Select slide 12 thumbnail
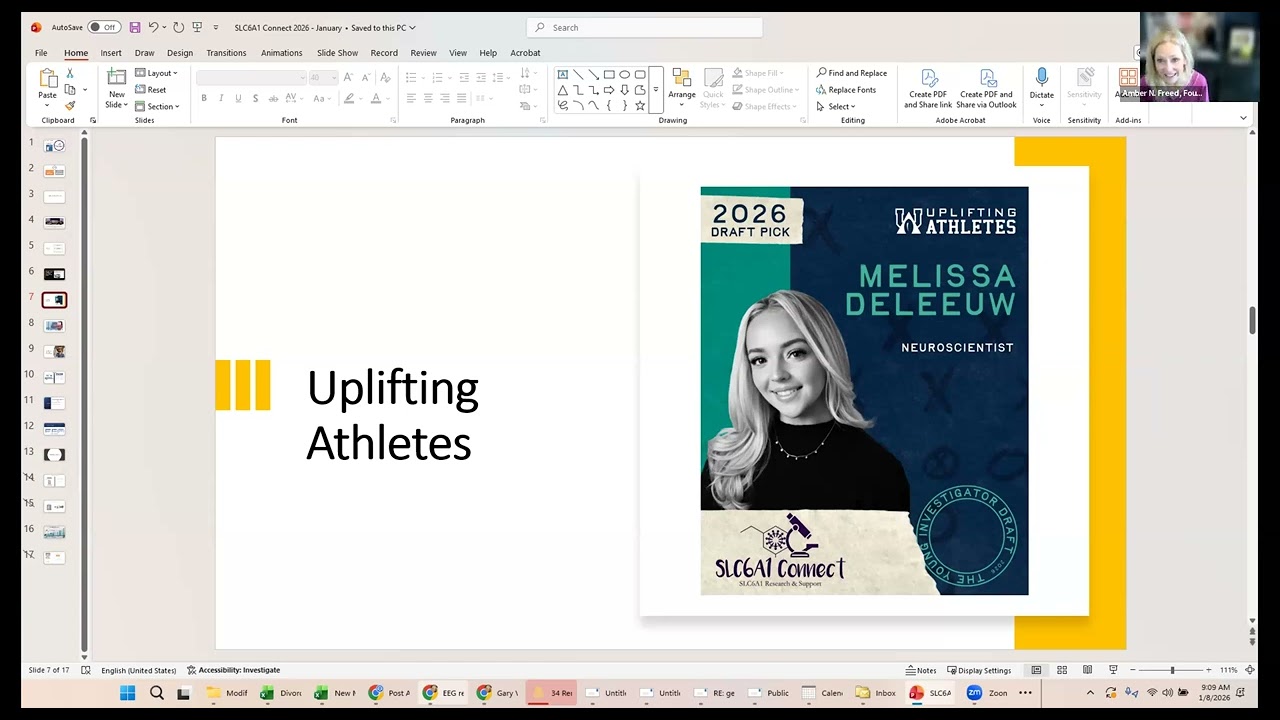The width and height of the screenshot is (1280, 720). click(54, 429)
